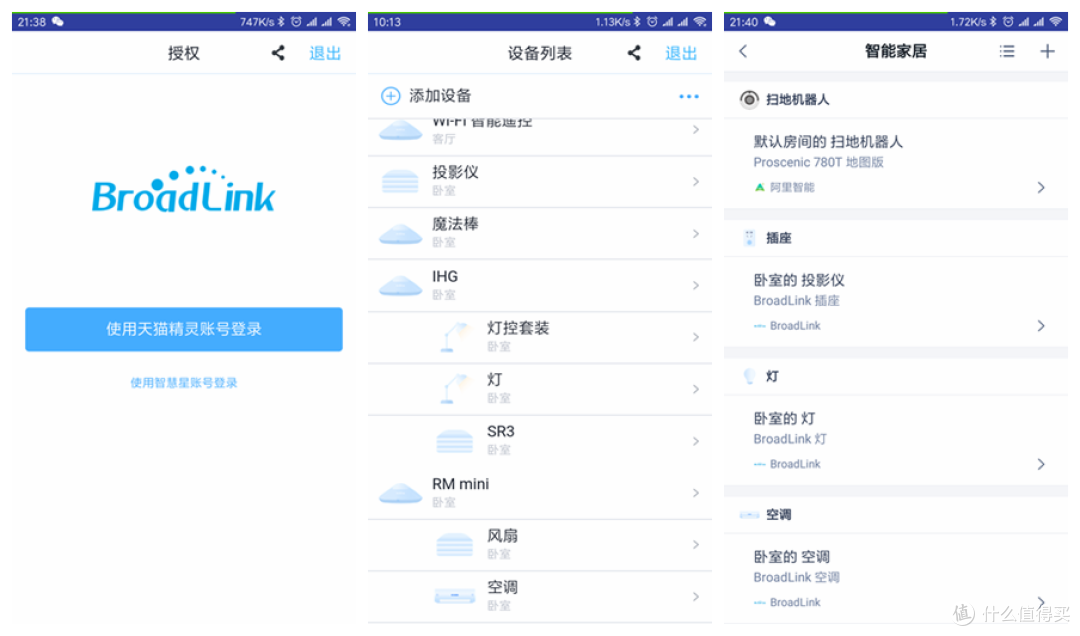Viewport: 1080px width, 636px height.
Task: Expand SR3 row chevron
Action: (x=696, y=441)
